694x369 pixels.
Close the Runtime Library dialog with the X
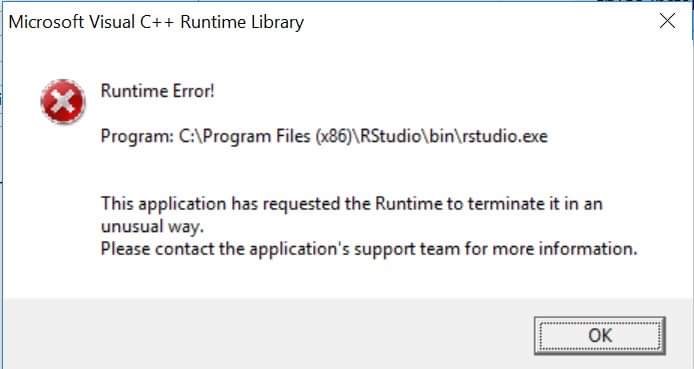coord(667,21)
